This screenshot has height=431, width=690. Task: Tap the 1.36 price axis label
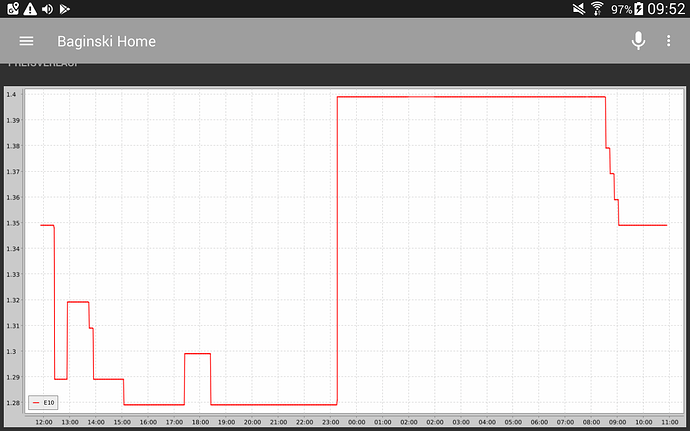click(12, 197)
